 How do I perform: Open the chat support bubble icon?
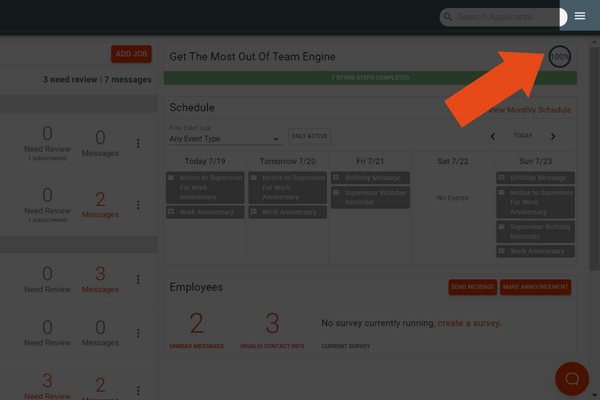pos(572,379)
